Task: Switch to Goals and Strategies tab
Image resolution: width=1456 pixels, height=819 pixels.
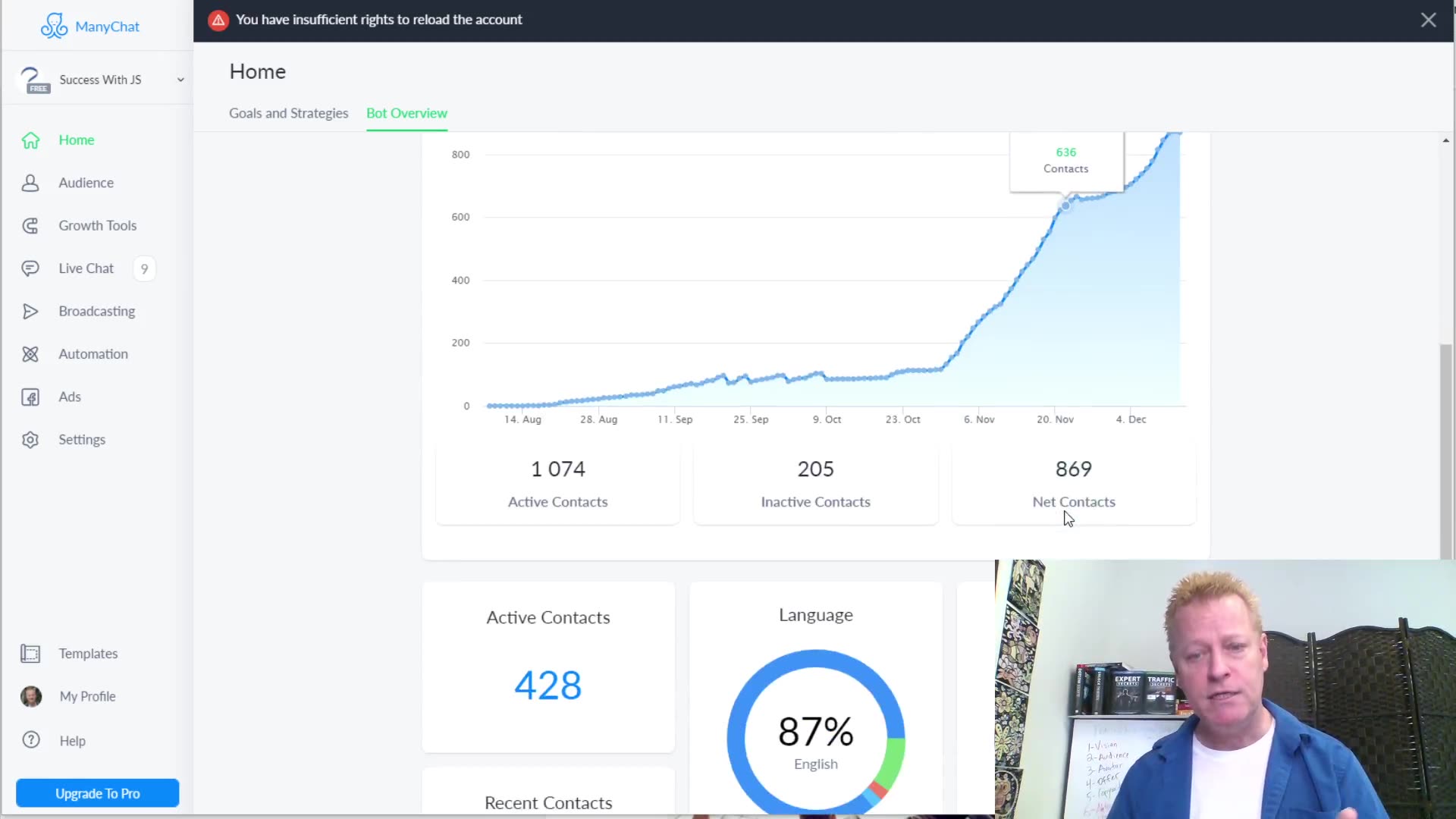Action: [289, 113]
